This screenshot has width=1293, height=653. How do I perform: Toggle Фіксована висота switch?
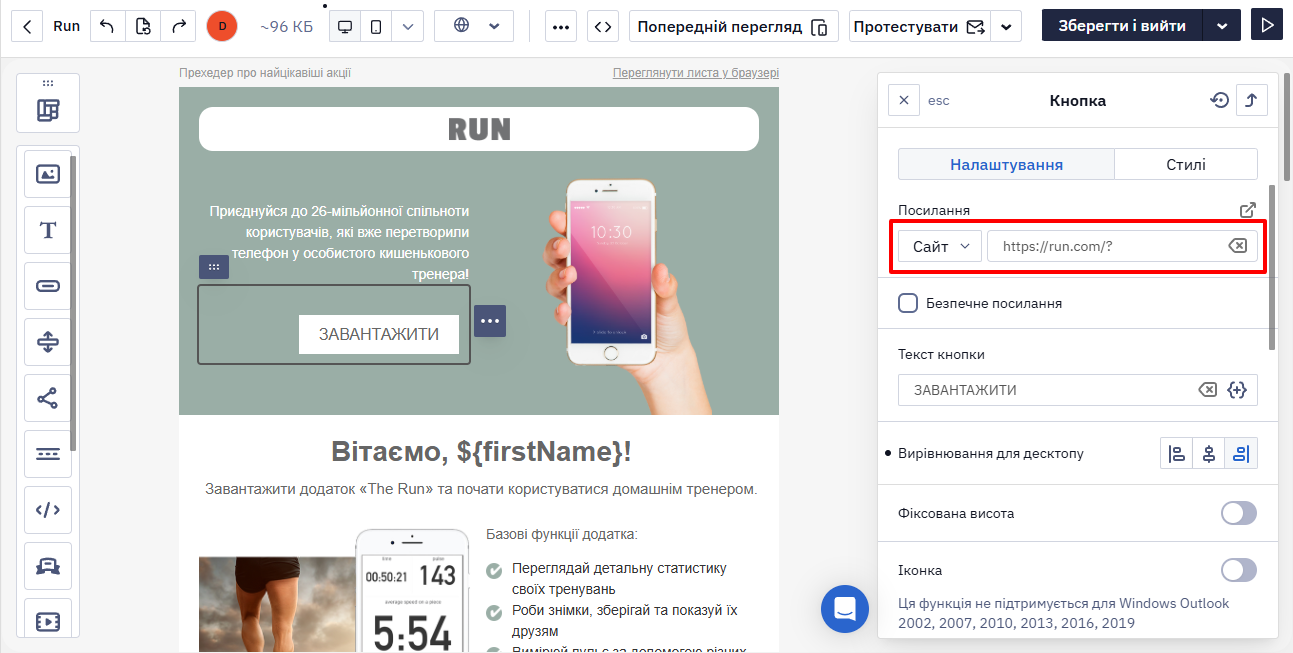1239,513
